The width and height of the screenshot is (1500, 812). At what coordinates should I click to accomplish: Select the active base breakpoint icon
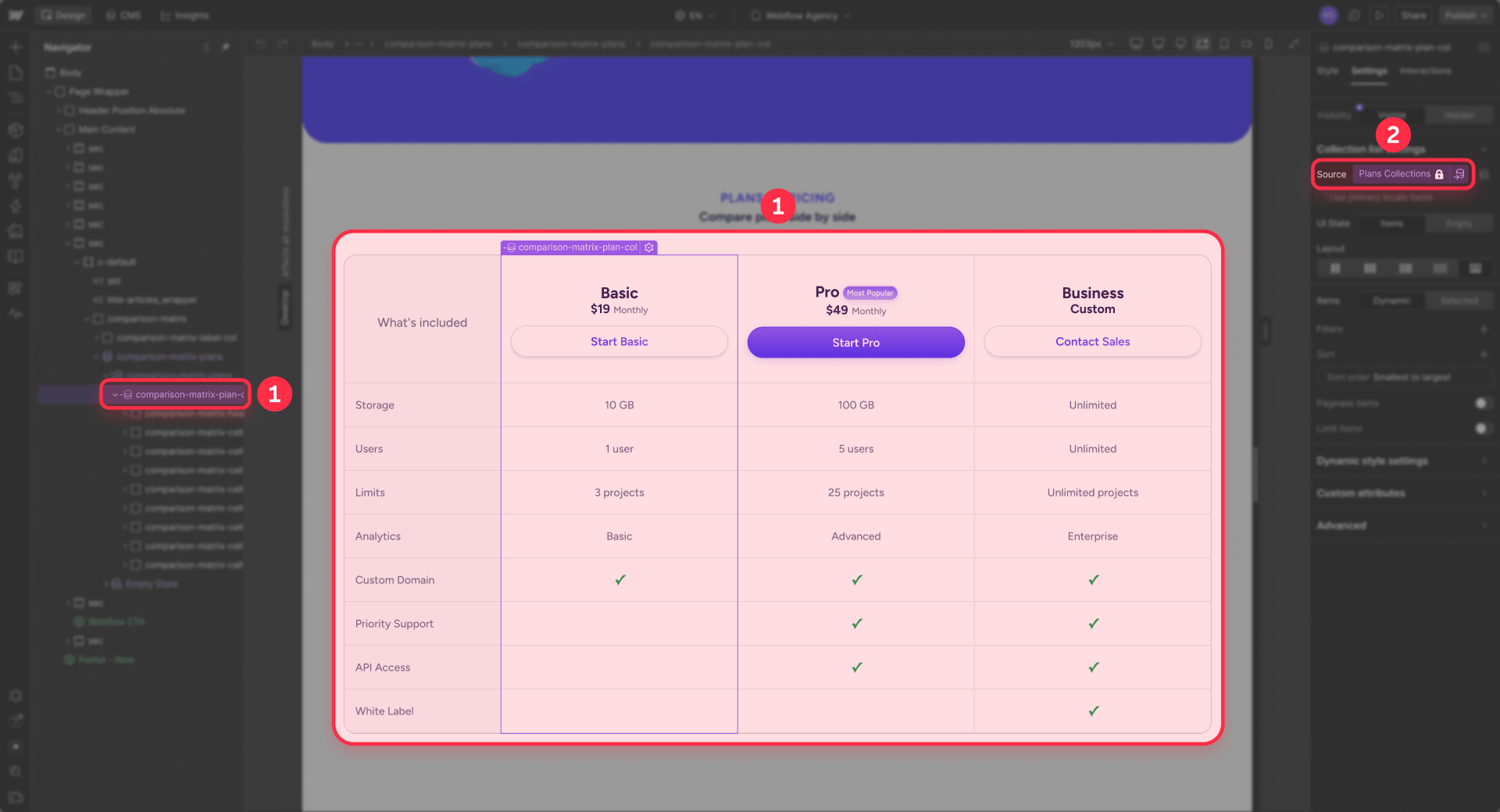(1202, 44)
